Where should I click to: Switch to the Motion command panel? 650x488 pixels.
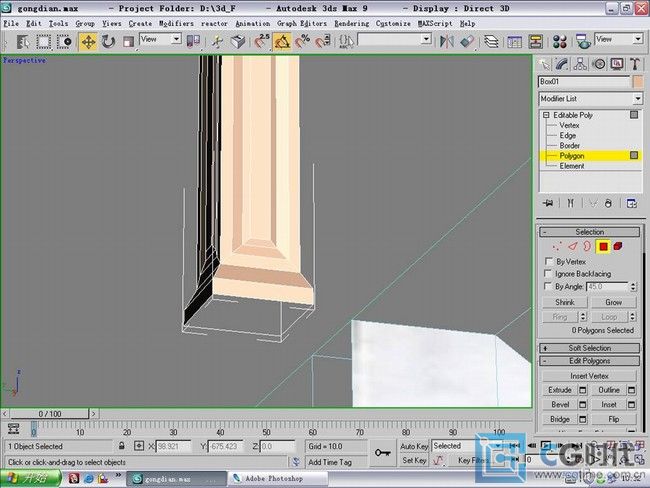tap(599, 64)
